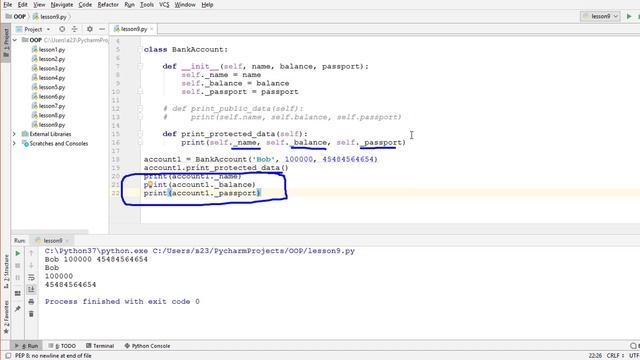Open Project panel settings gear
This screenshot has width=640, height=360.
coord(90,29)
